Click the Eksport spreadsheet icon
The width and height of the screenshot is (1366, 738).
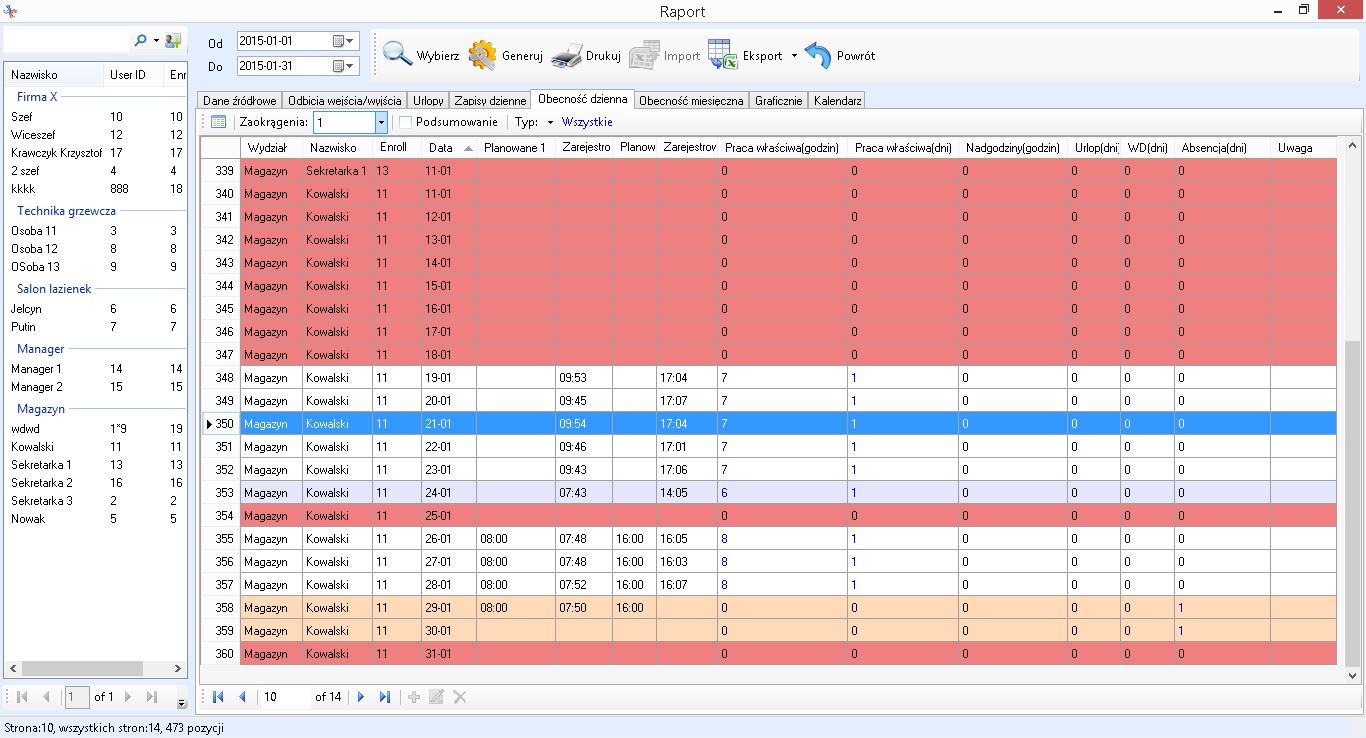(x=722, y=55)
